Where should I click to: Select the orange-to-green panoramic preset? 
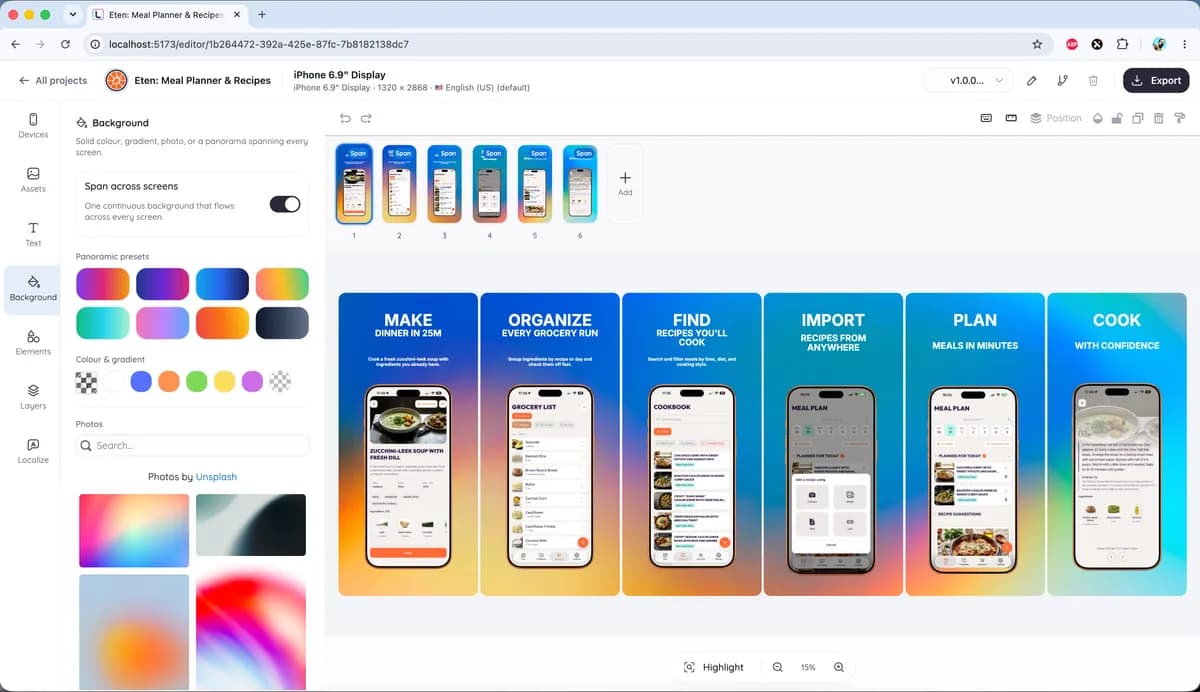(282, 284)
